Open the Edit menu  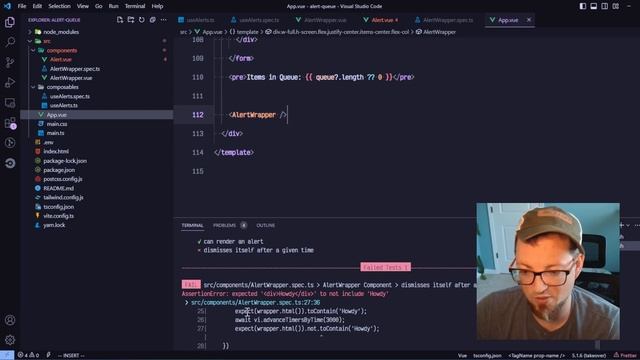tap(37, 6)
